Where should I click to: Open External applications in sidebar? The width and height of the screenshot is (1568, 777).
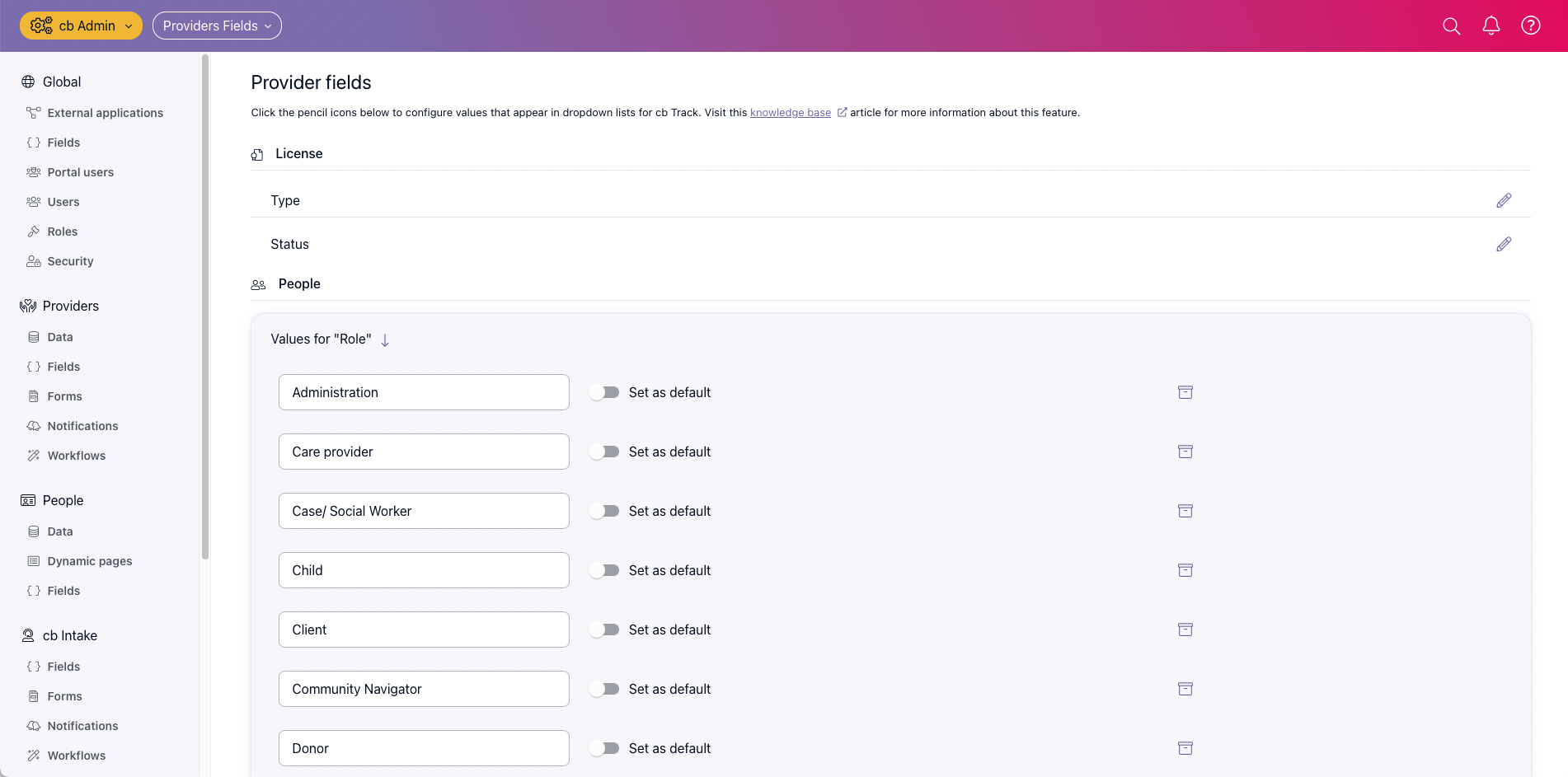[x=105, y=113]
